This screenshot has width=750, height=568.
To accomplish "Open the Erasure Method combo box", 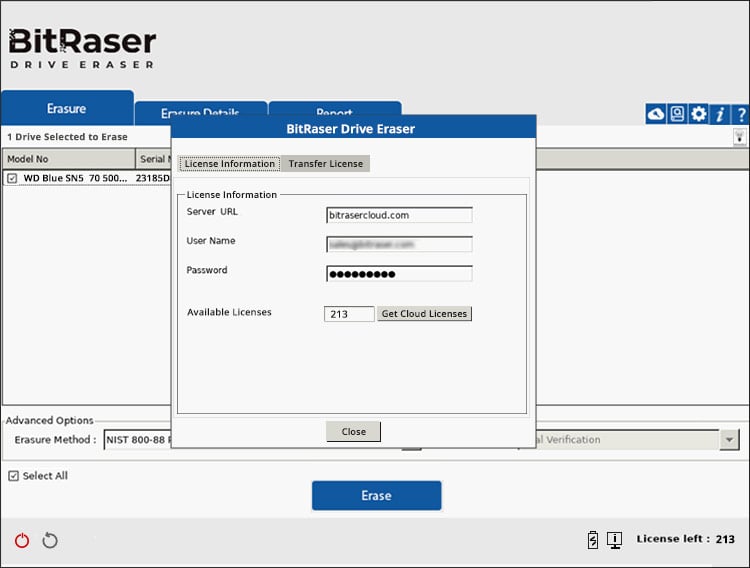I will pyautogui.click(x=137, y=440).
